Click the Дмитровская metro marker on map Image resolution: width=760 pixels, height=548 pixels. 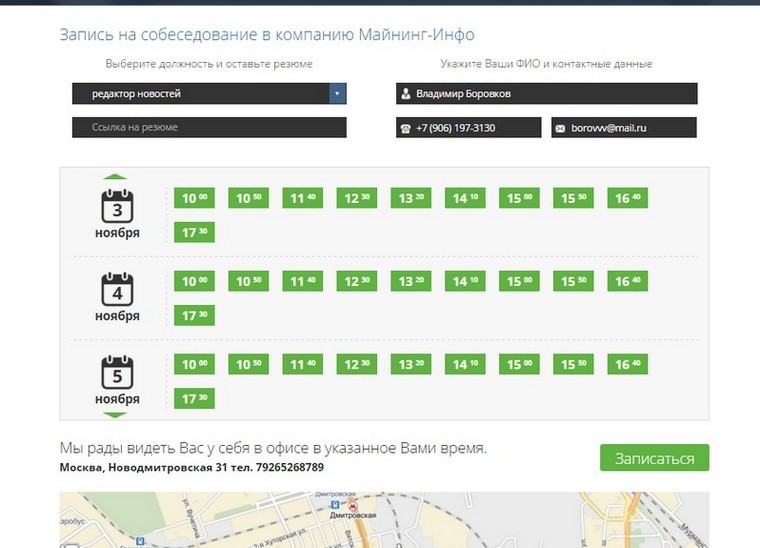pos(353,506)
